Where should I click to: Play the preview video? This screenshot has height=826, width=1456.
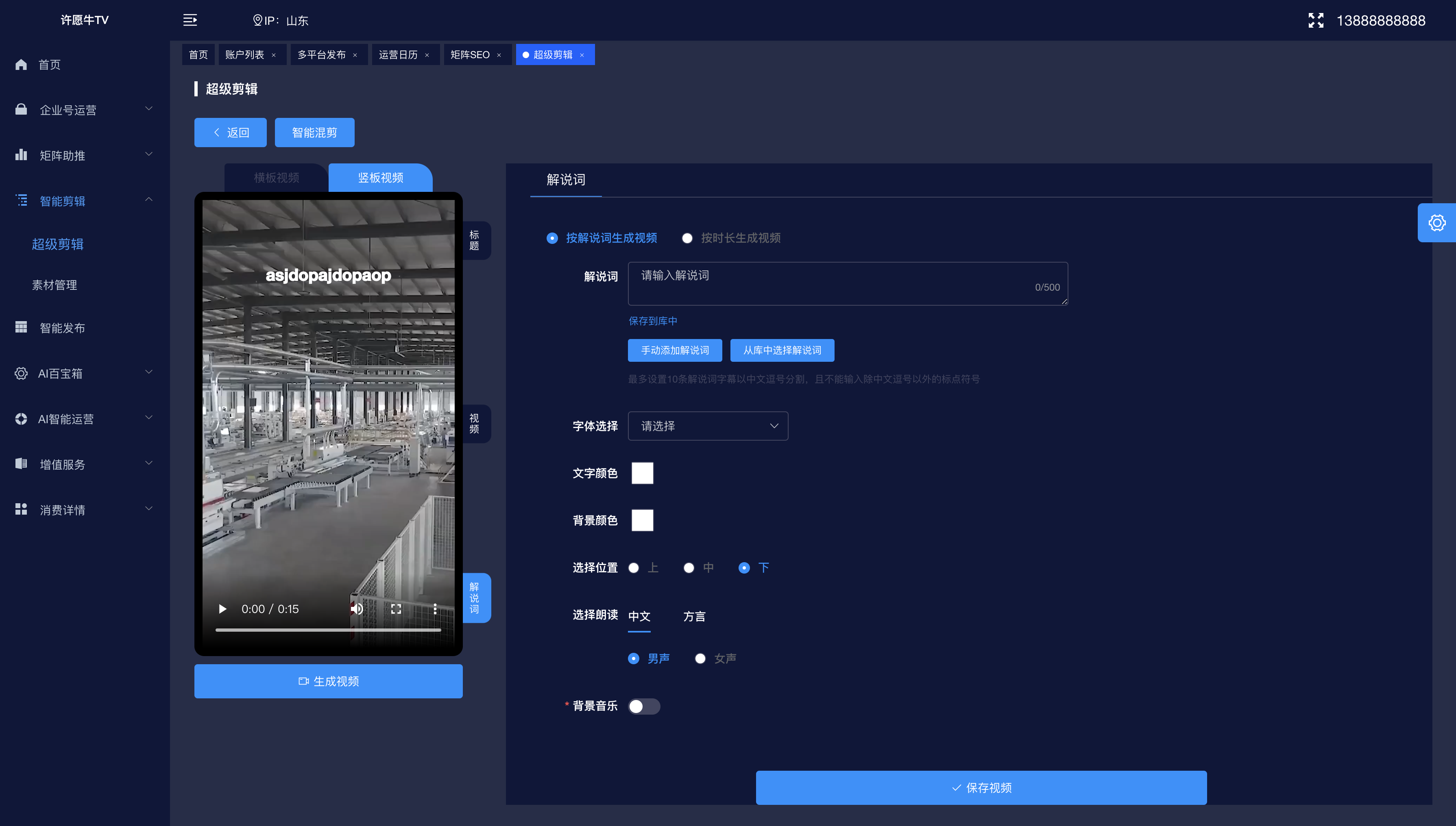pos(222,609)
